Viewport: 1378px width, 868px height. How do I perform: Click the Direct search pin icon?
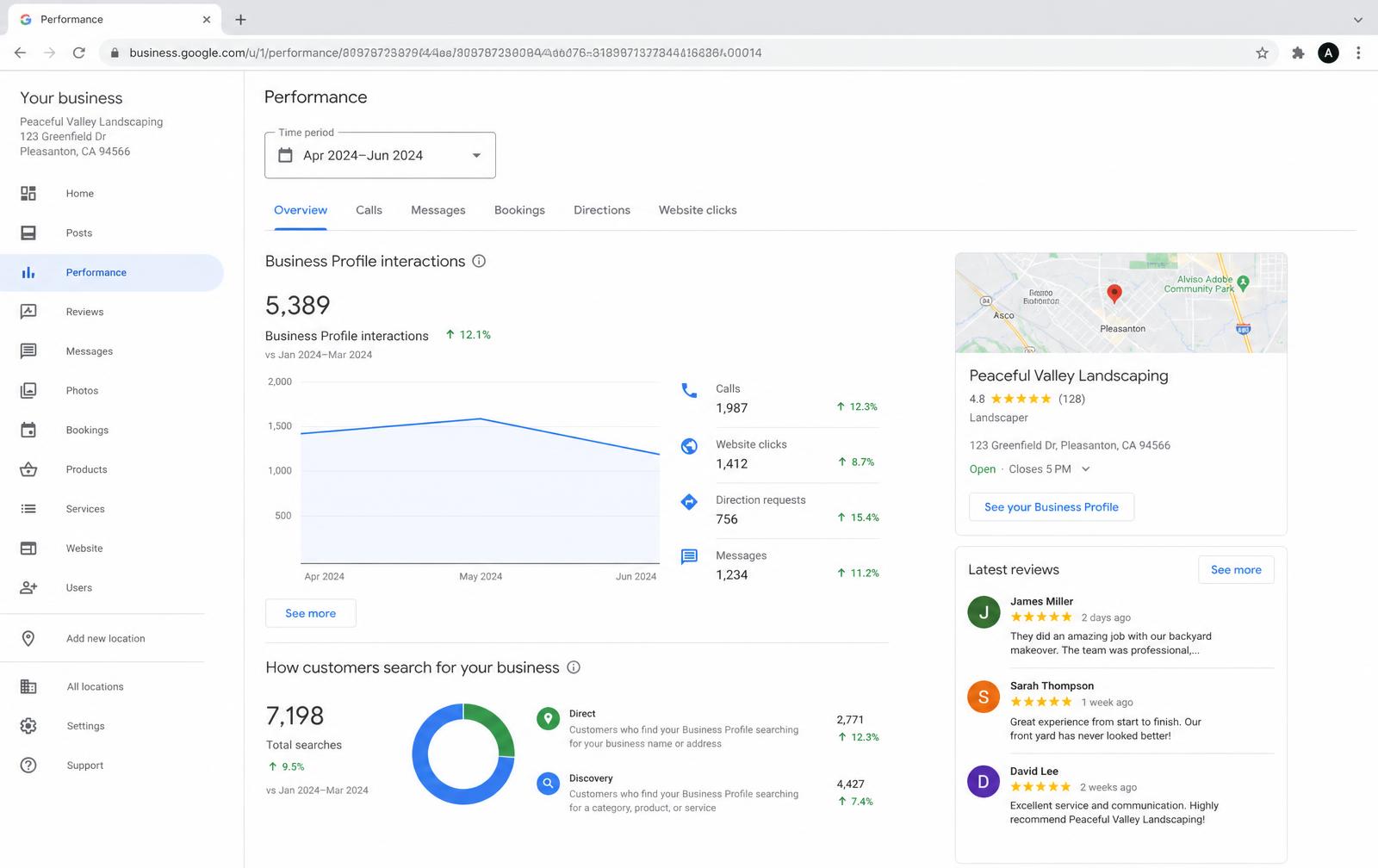[548, 719]
